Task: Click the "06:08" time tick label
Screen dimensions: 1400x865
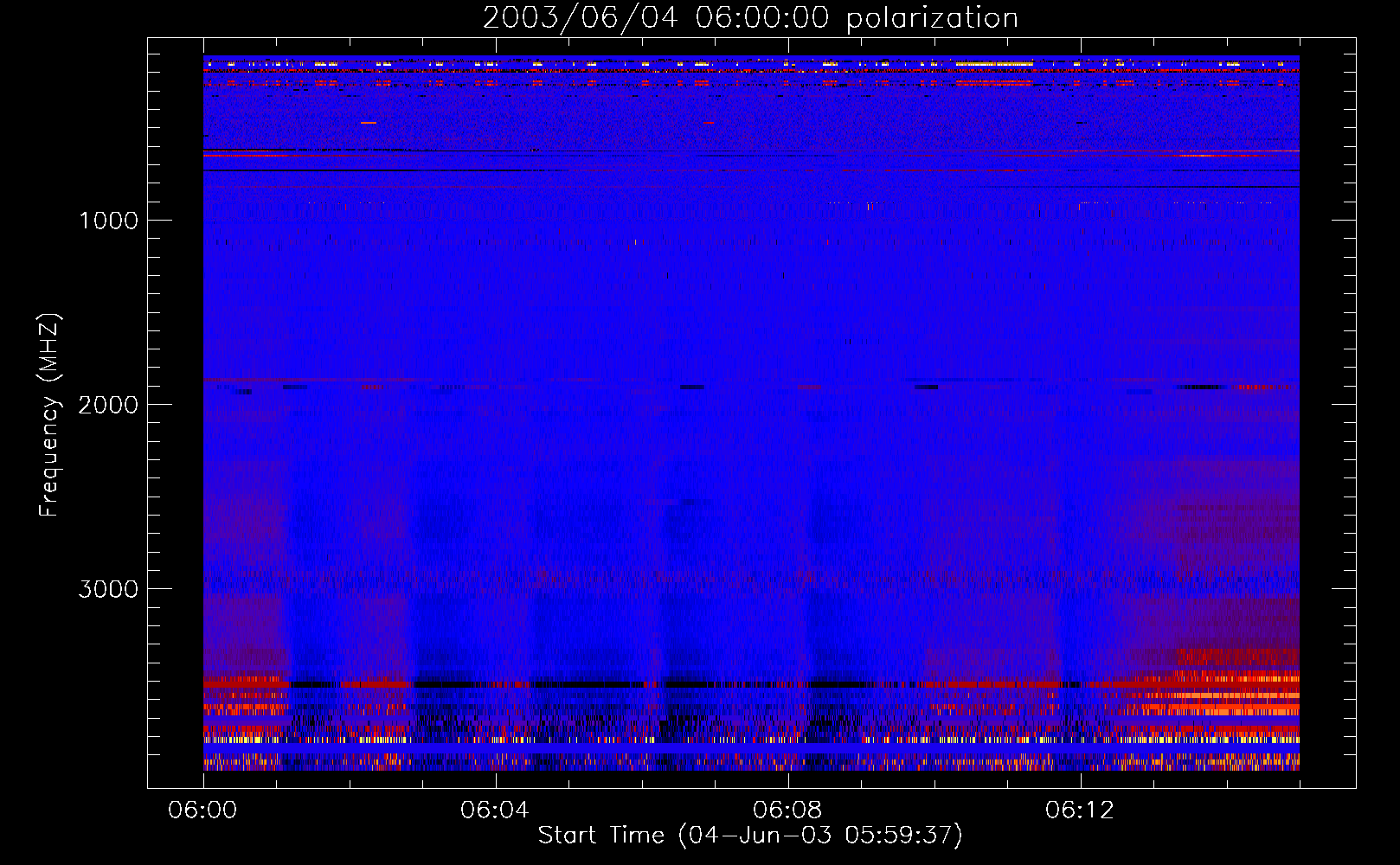Action: [787, 811]
